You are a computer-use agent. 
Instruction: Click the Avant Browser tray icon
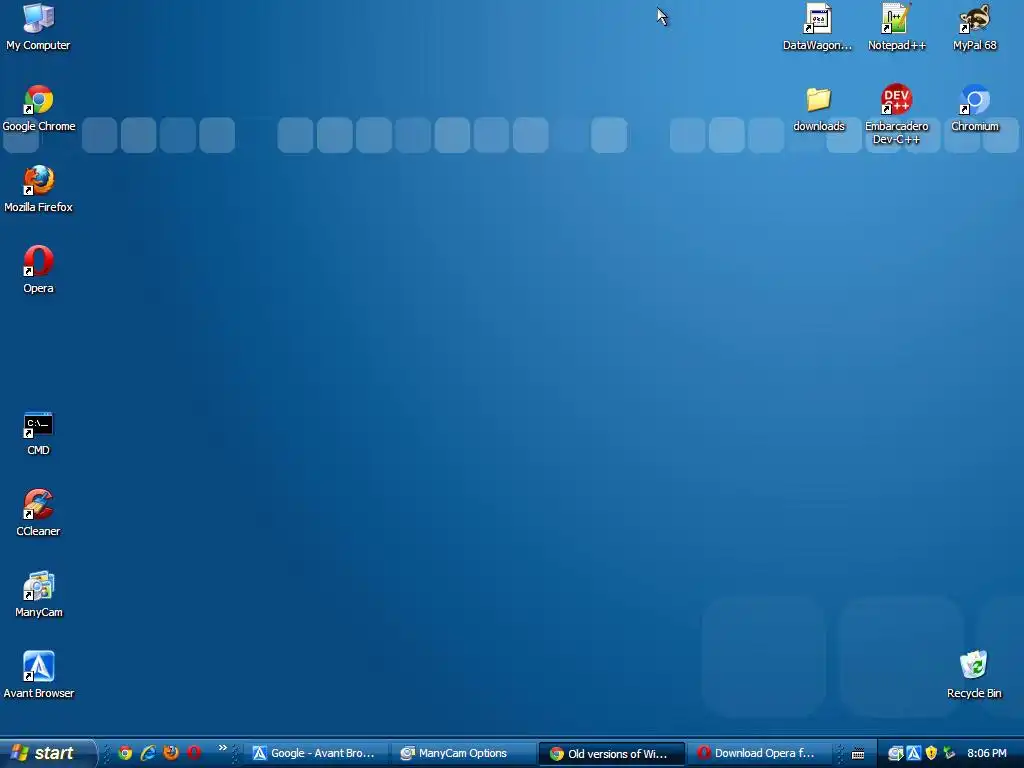(x=914, y=753)
